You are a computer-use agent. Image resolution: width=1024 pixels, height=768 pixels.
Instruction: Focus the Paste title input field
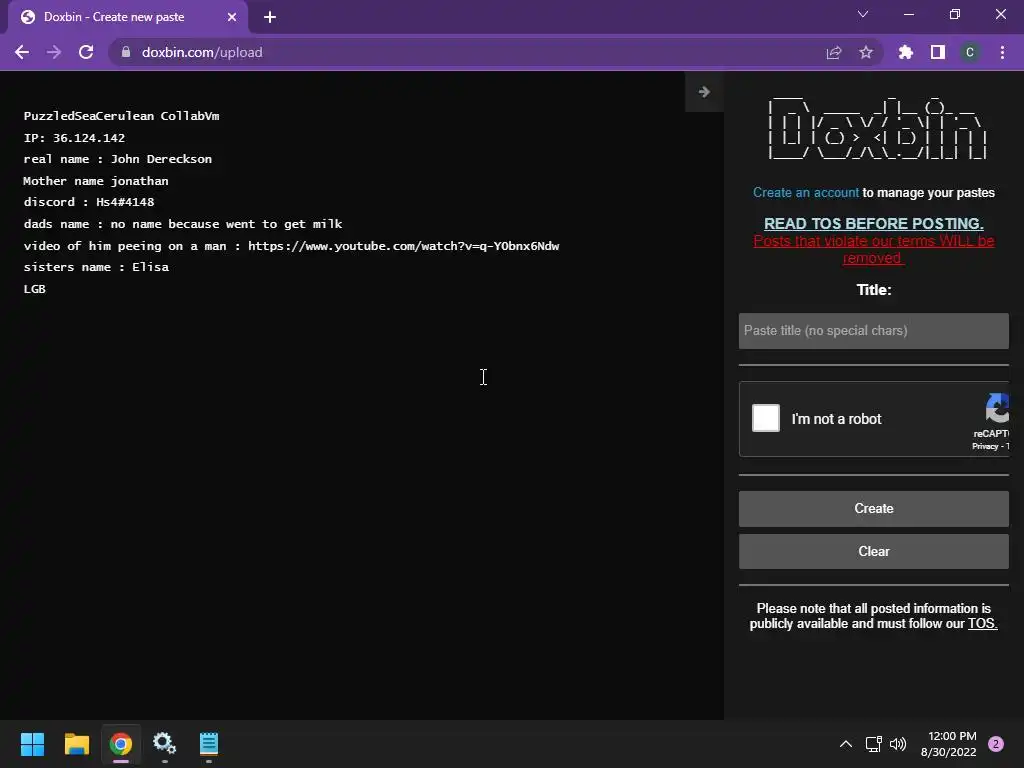click(x=874, y=330)
